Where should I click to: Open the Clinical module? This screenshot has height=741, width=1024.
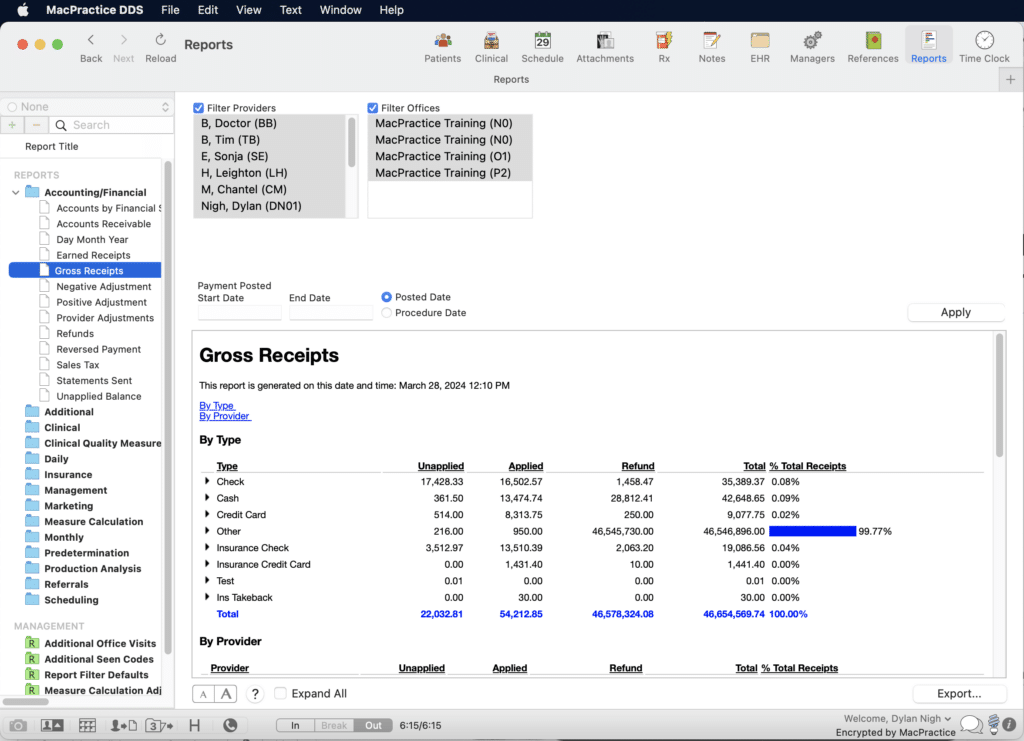tap(491, 47)
